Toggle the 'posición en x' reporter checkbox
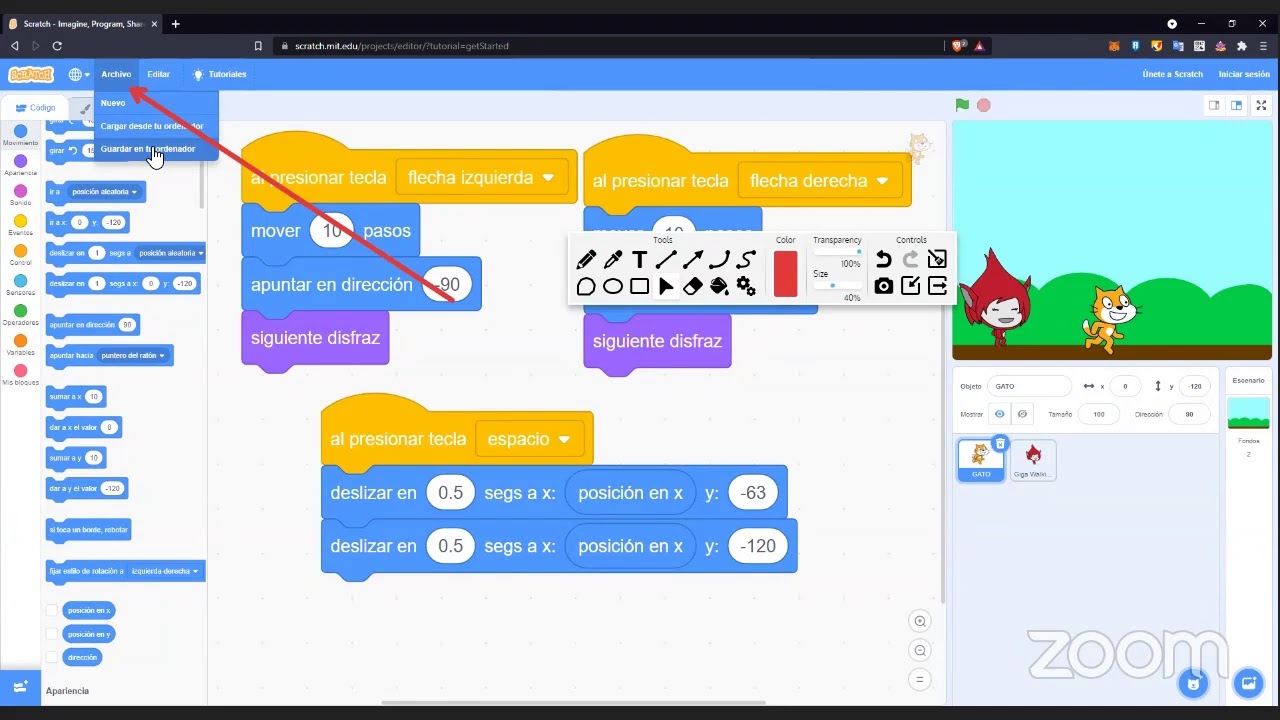 52,610
